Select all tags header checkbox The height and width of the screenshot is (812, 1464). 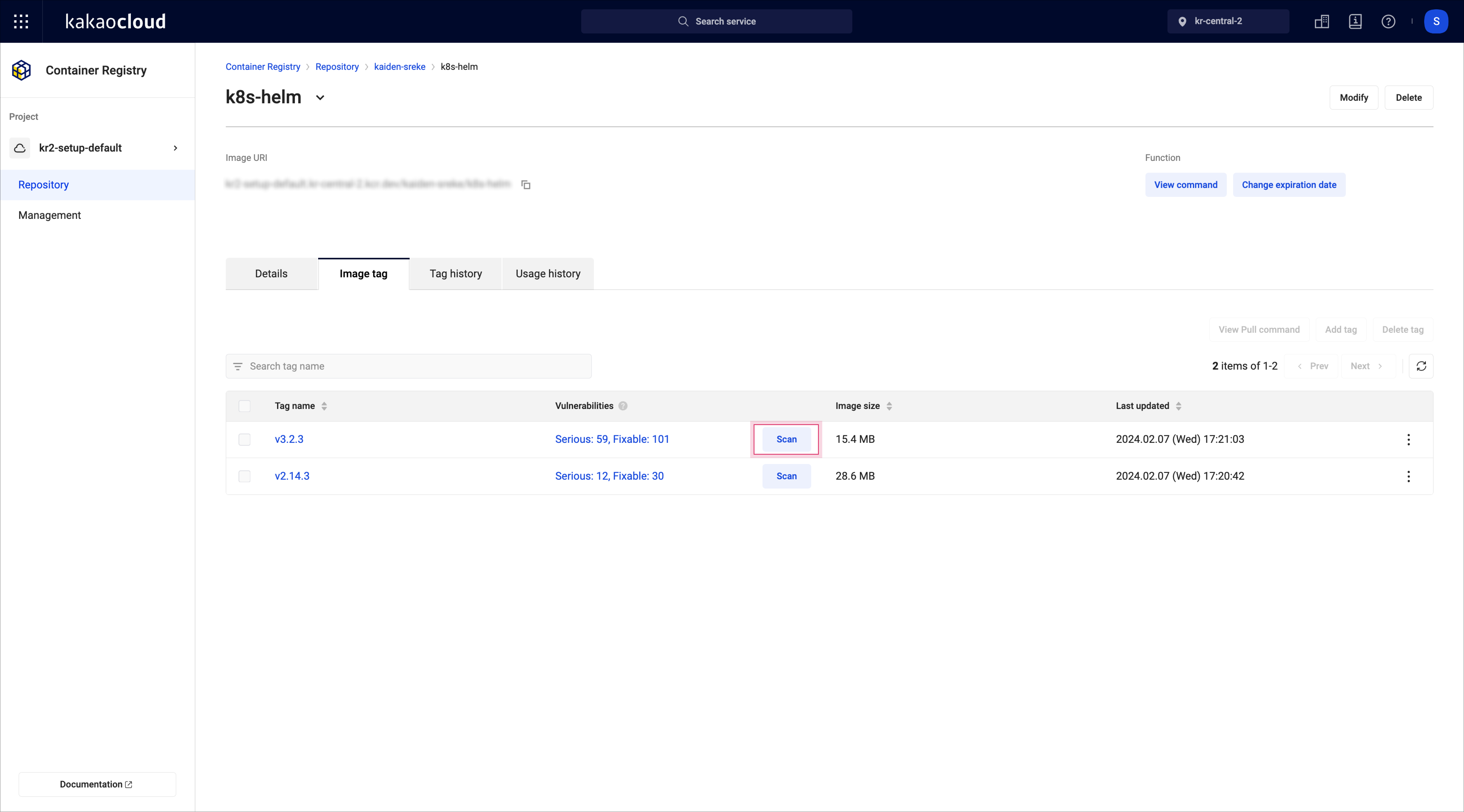coord(244,406)
